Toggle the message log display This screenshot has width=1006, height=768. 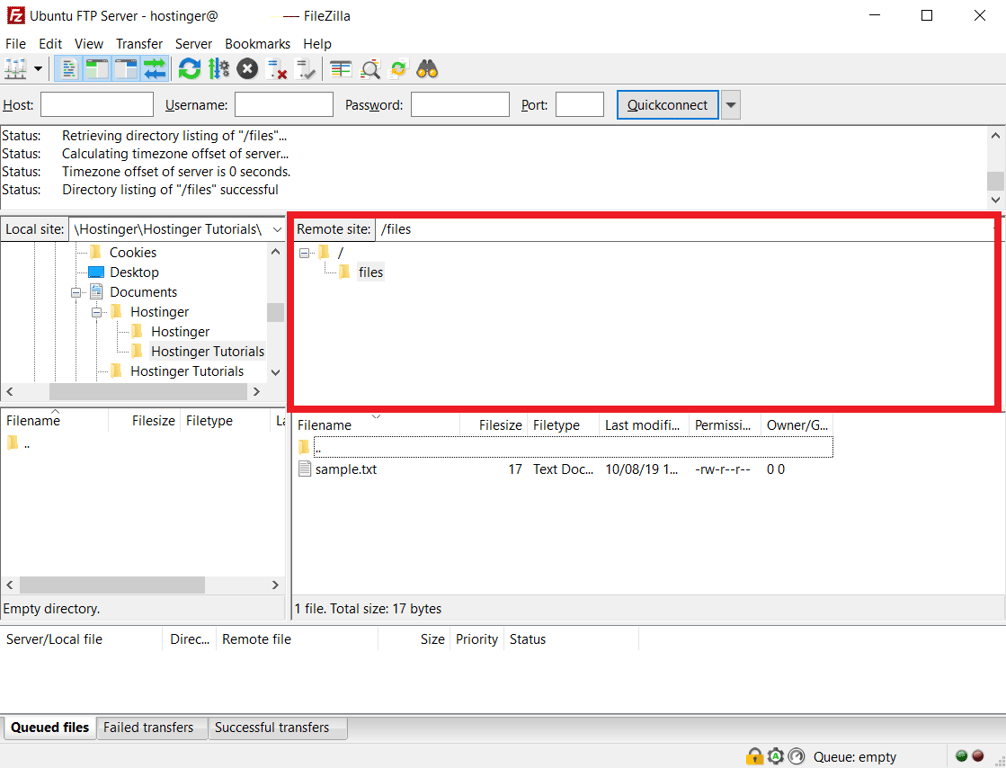click(x=67, y=68)
